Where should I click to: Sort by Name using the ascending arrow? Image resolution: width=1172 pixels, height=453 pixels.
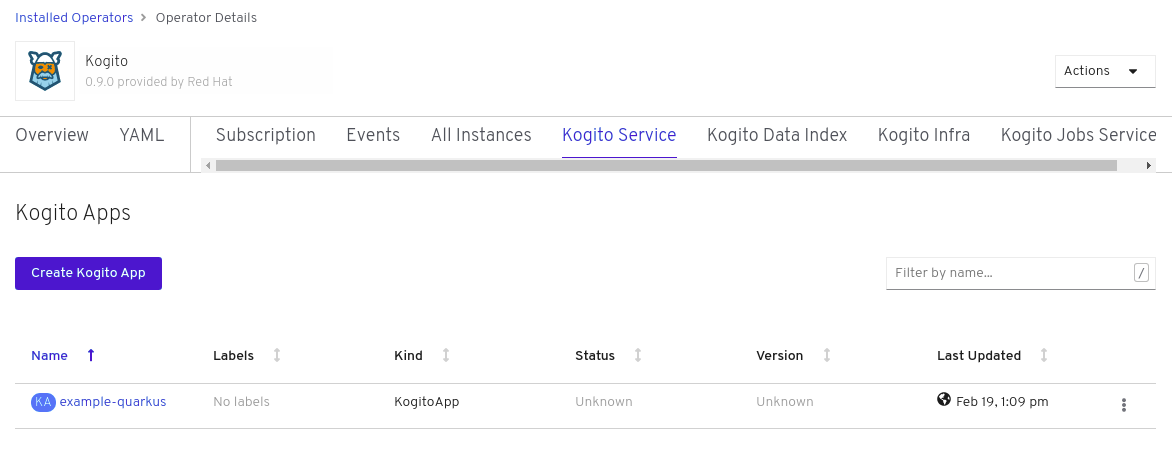91,356
